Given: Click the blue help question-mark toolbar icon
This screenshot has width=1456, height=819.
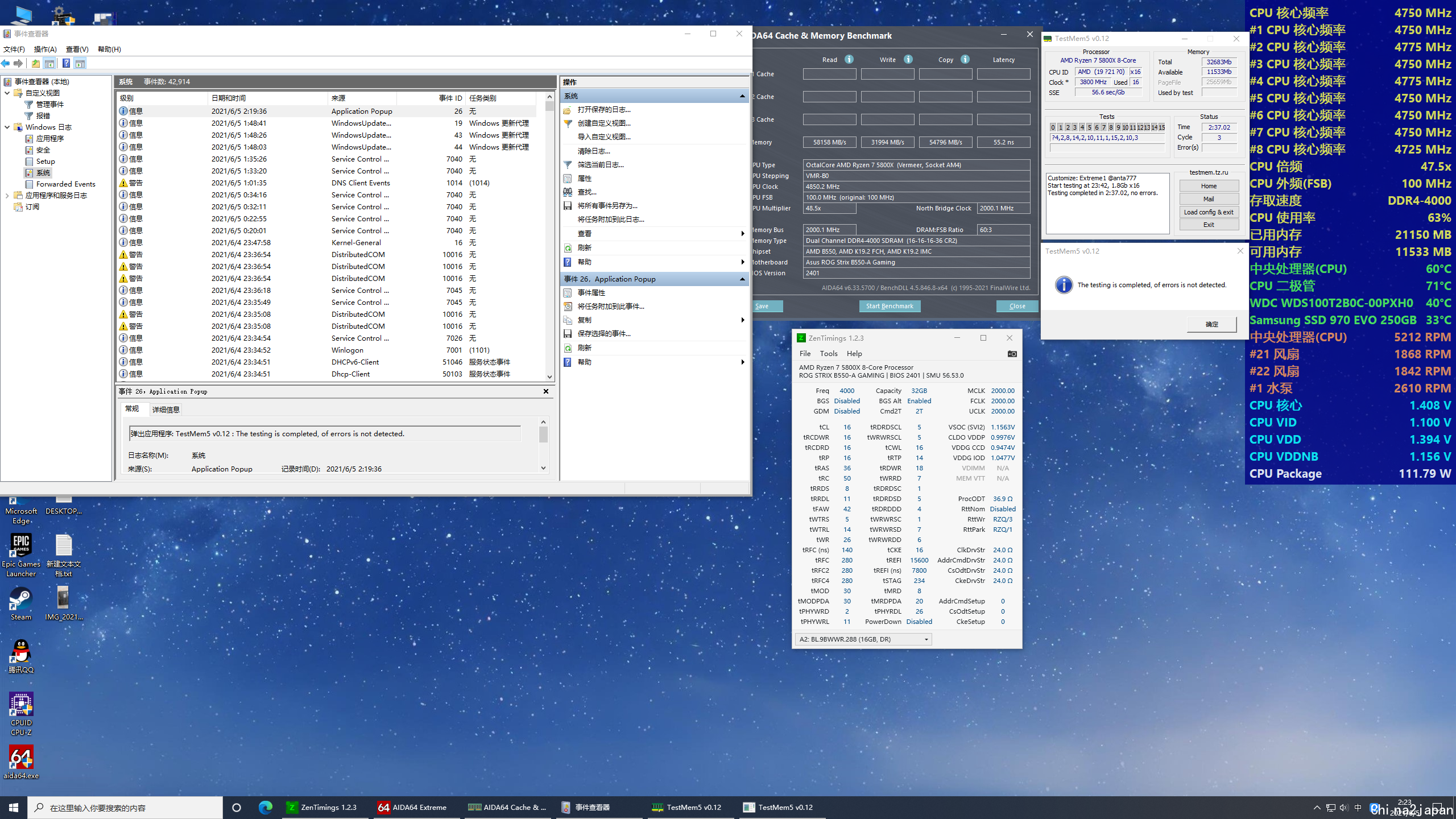Looking at the screenshot, I should click(x=67, y=64).
